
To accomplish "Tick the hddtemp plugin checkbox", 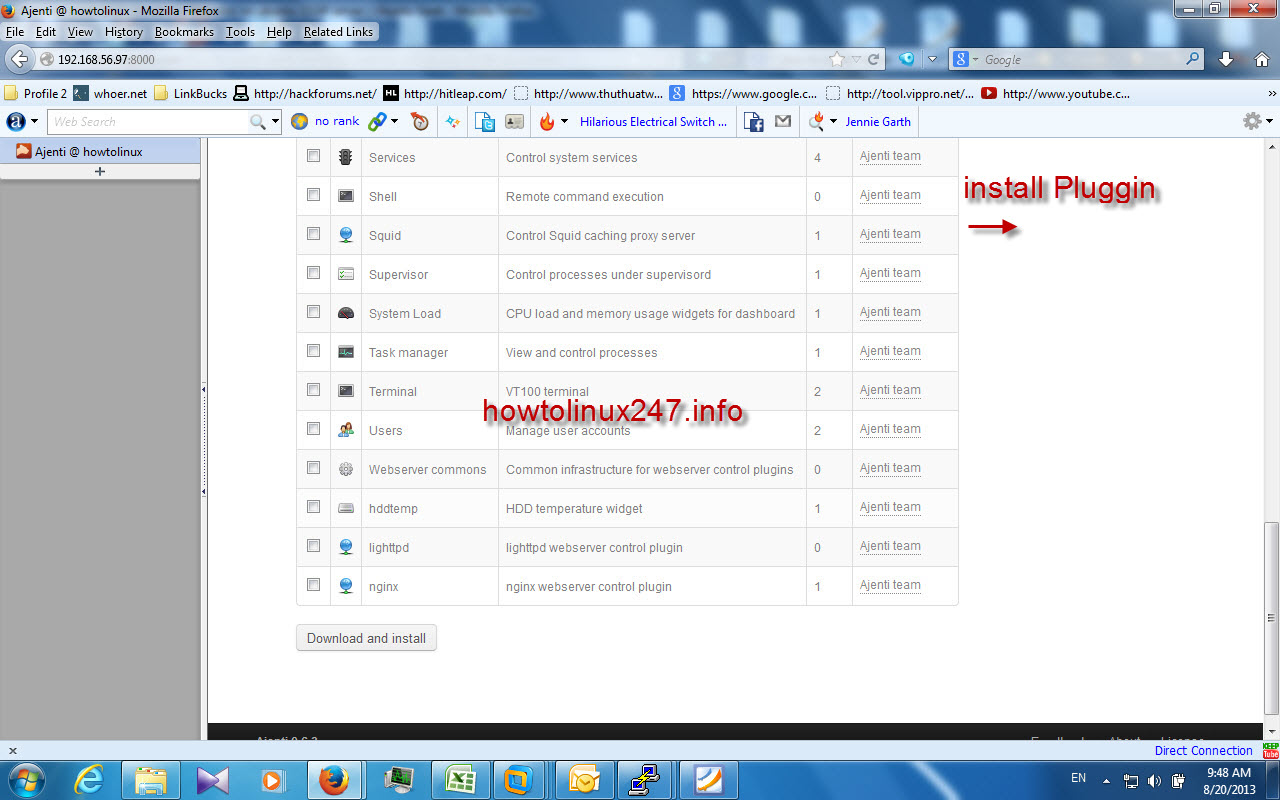I will point(313,507).
